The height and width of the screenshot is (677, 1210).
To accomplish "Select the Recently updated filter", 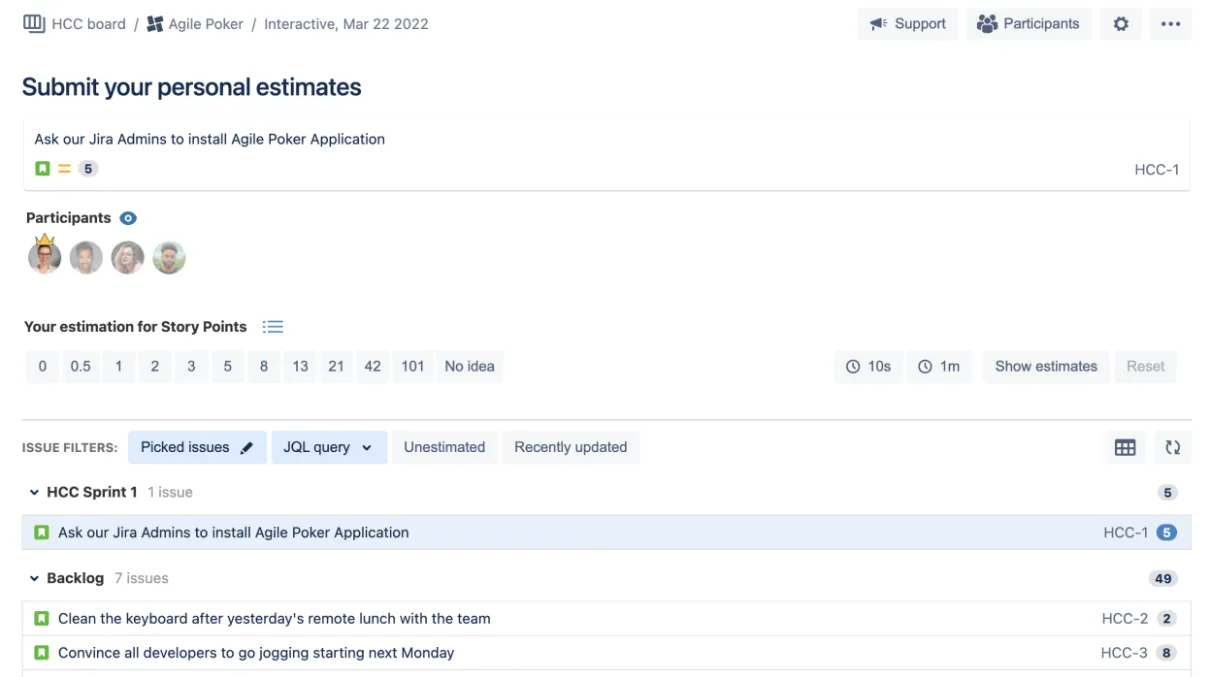I will click(571, 447).
